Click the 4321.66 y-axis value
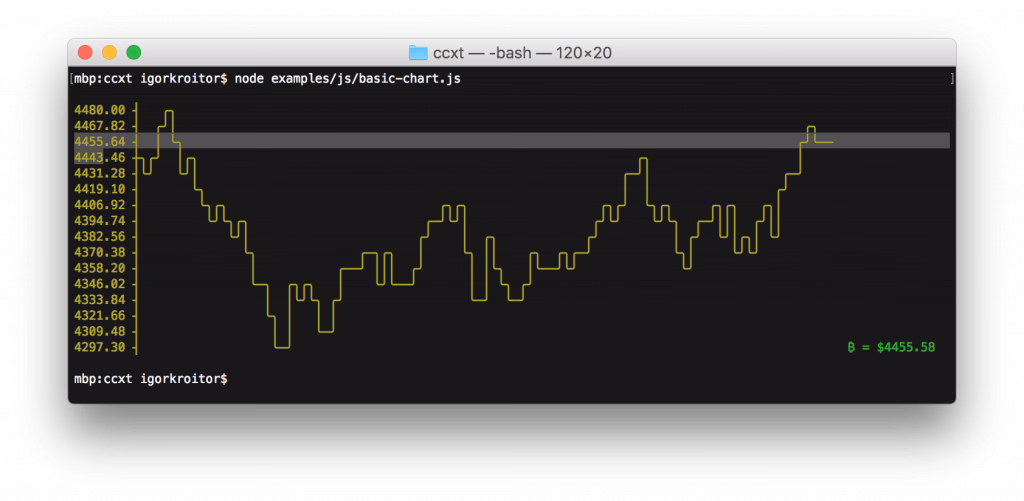This screenshot has height=501, width=1024. [x=99, y=316]
